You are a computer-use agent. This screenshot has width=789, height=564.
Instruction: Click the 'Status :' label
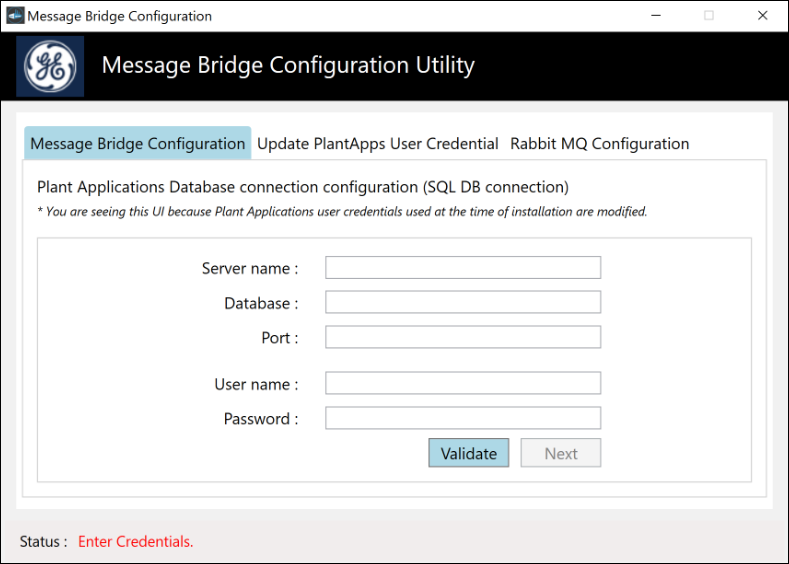(43, 541)
